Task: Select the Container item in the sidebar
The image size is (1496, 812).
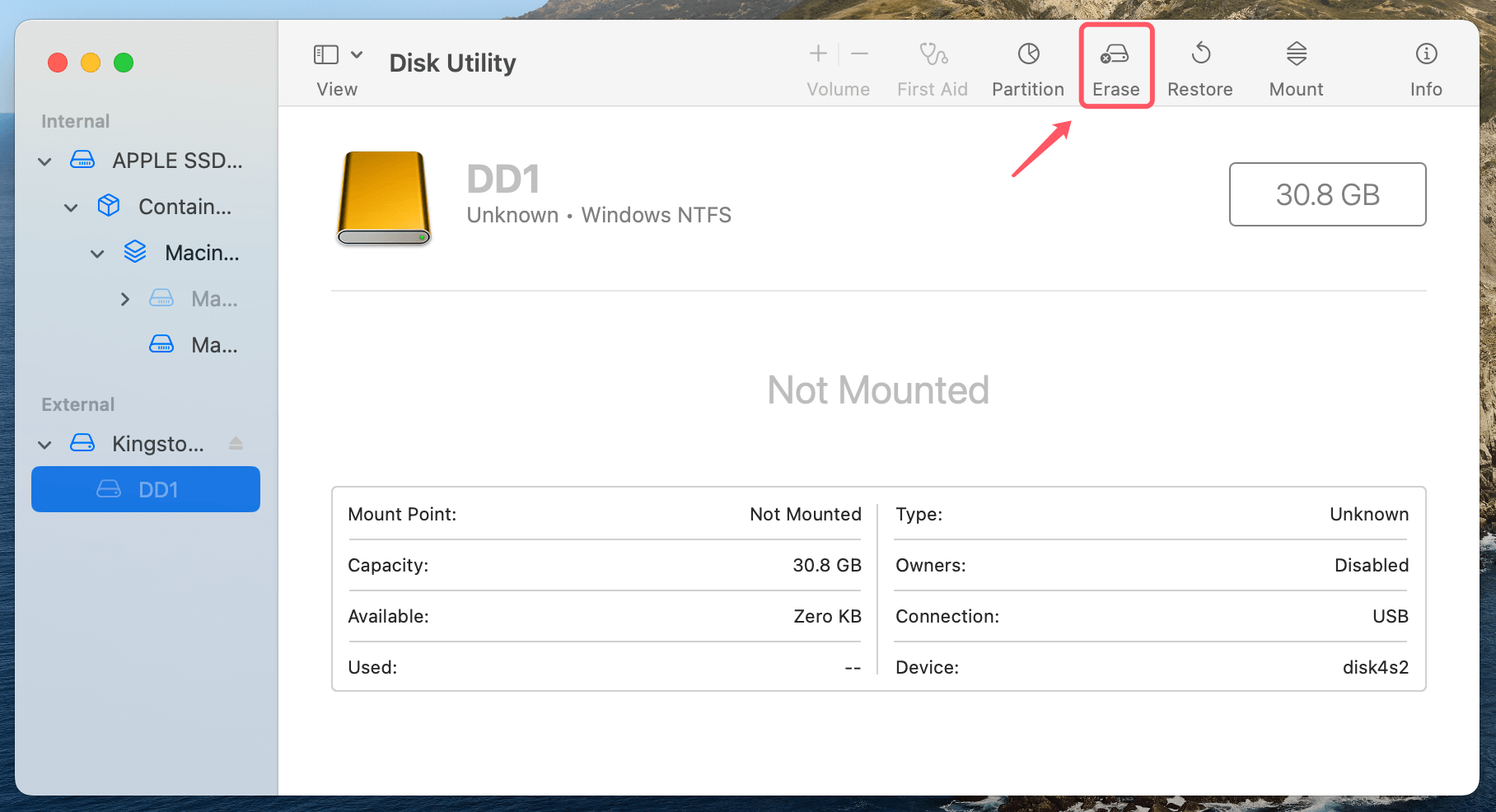Action: click(185, 206)
